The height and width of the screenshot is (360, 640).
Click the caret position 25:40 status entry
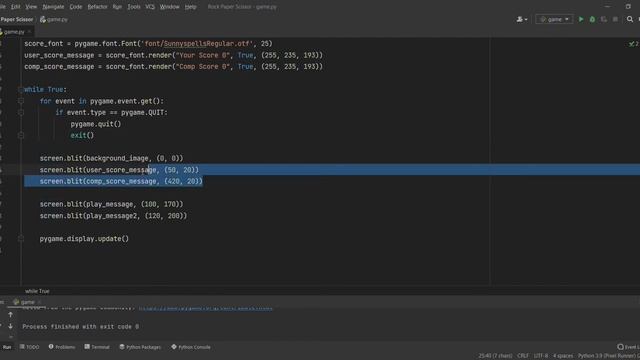point(495,356)
